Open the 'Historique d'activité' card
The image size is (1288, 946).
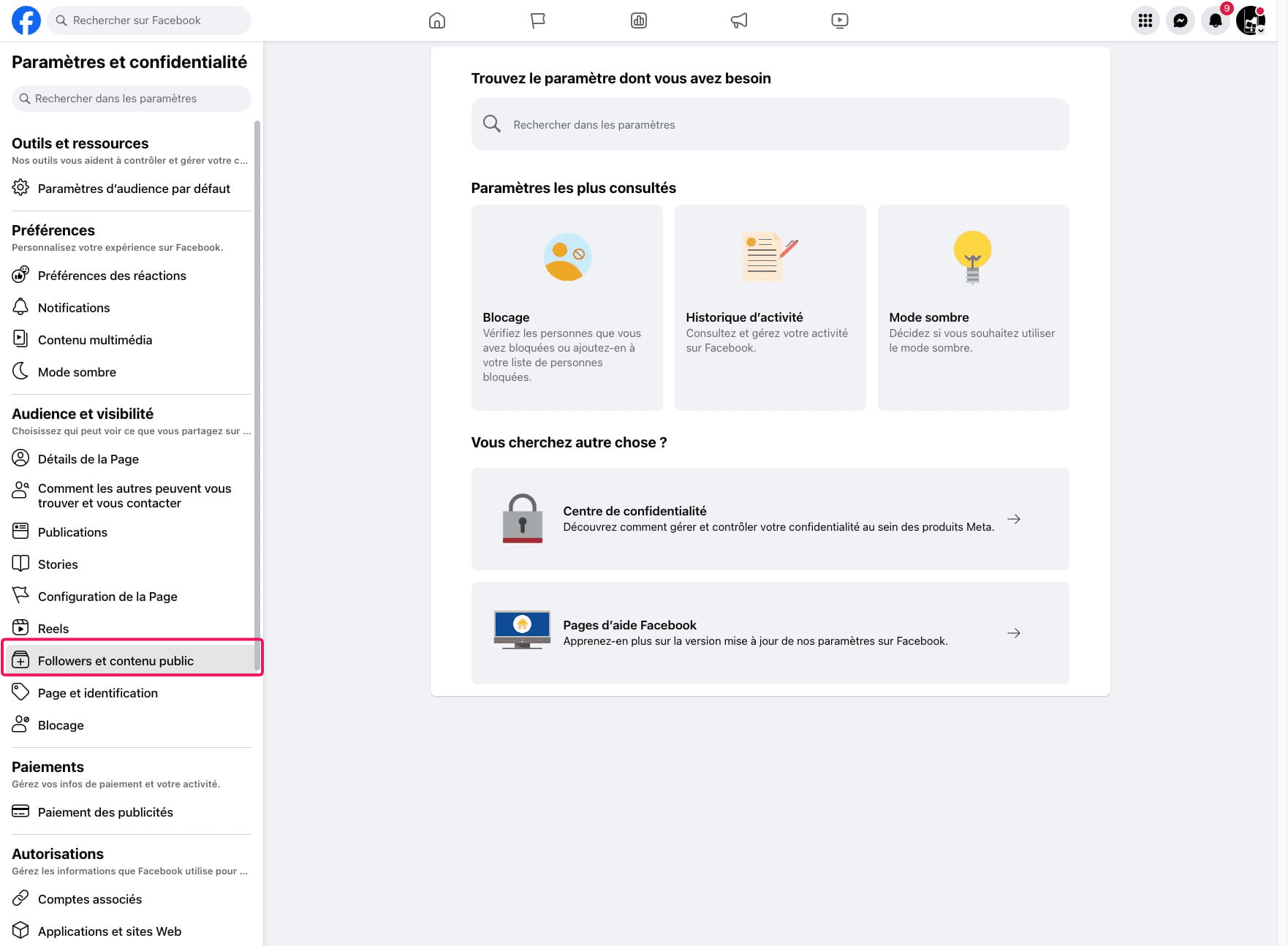coord(770,307)
